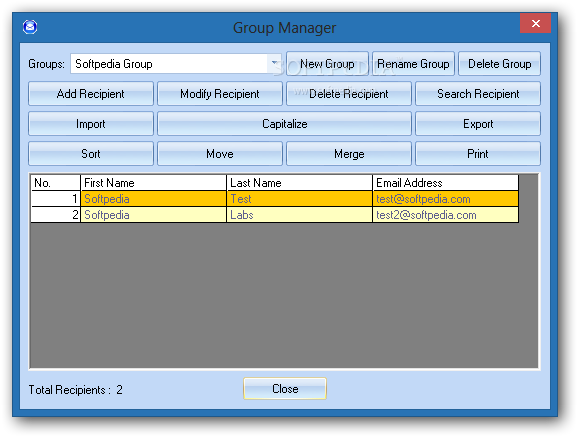Select the Softpedia first name in row 2
Viewport: 578px width, 437px height.
click(153, 215)
